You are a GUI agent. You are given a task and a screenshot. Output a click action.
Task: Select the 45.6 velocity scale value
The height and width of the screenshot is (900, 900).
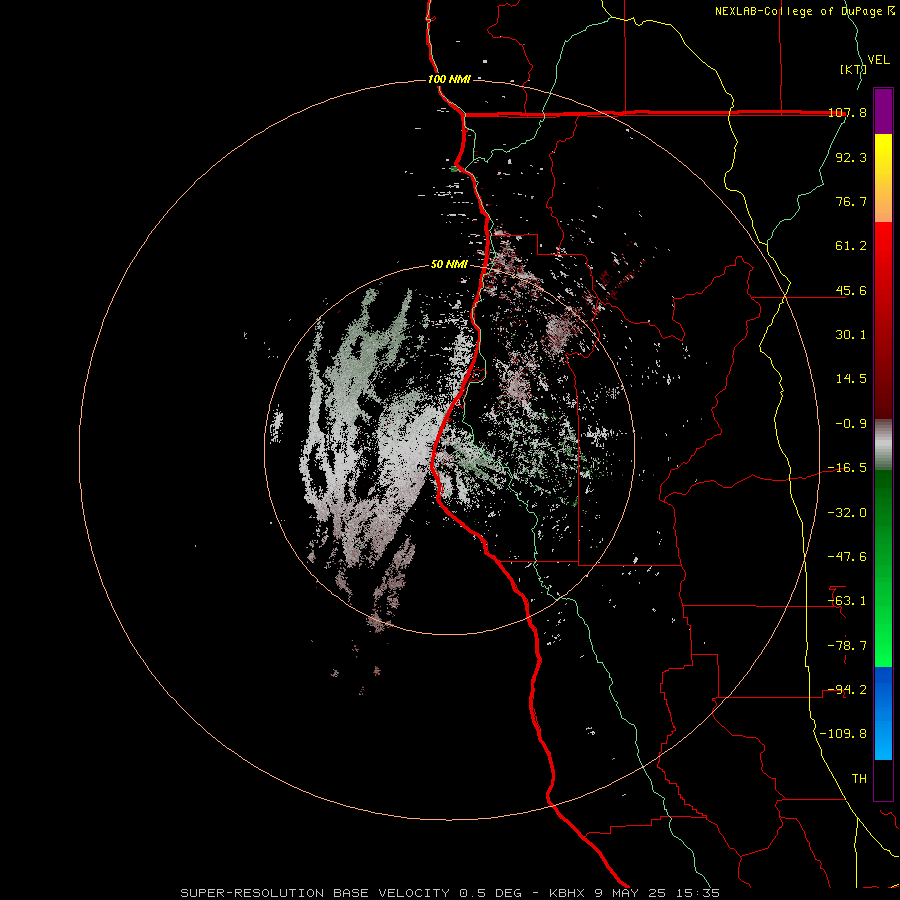(x=851, y=290)
